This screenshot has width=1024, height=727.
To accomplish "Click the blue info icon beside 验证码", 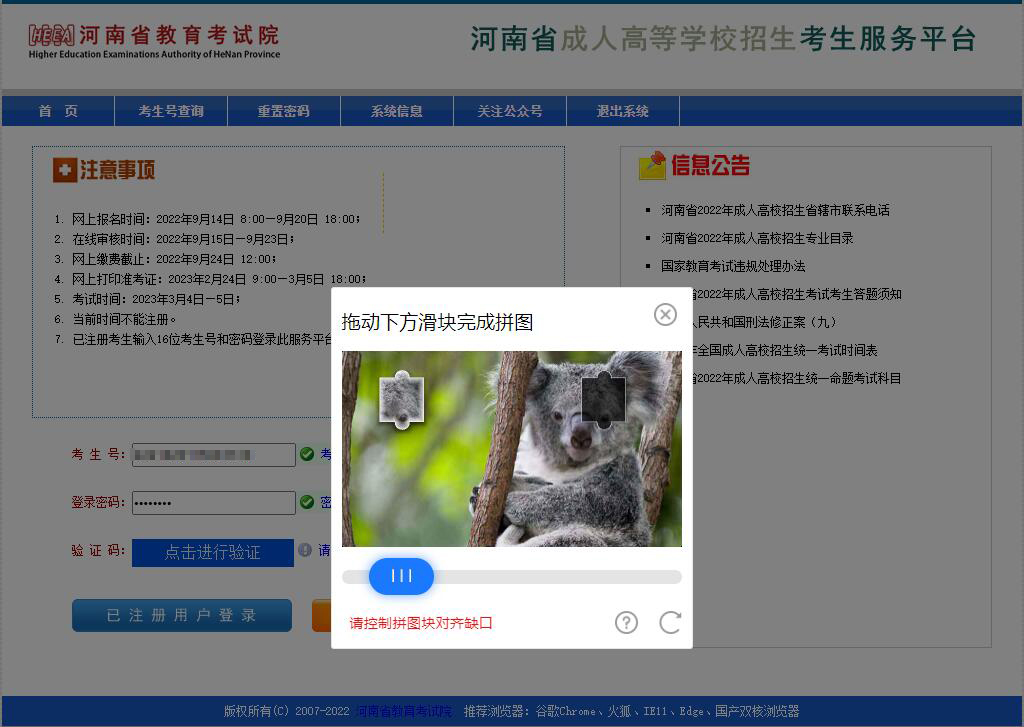I will pyautogui.click(x=305, y=550).
